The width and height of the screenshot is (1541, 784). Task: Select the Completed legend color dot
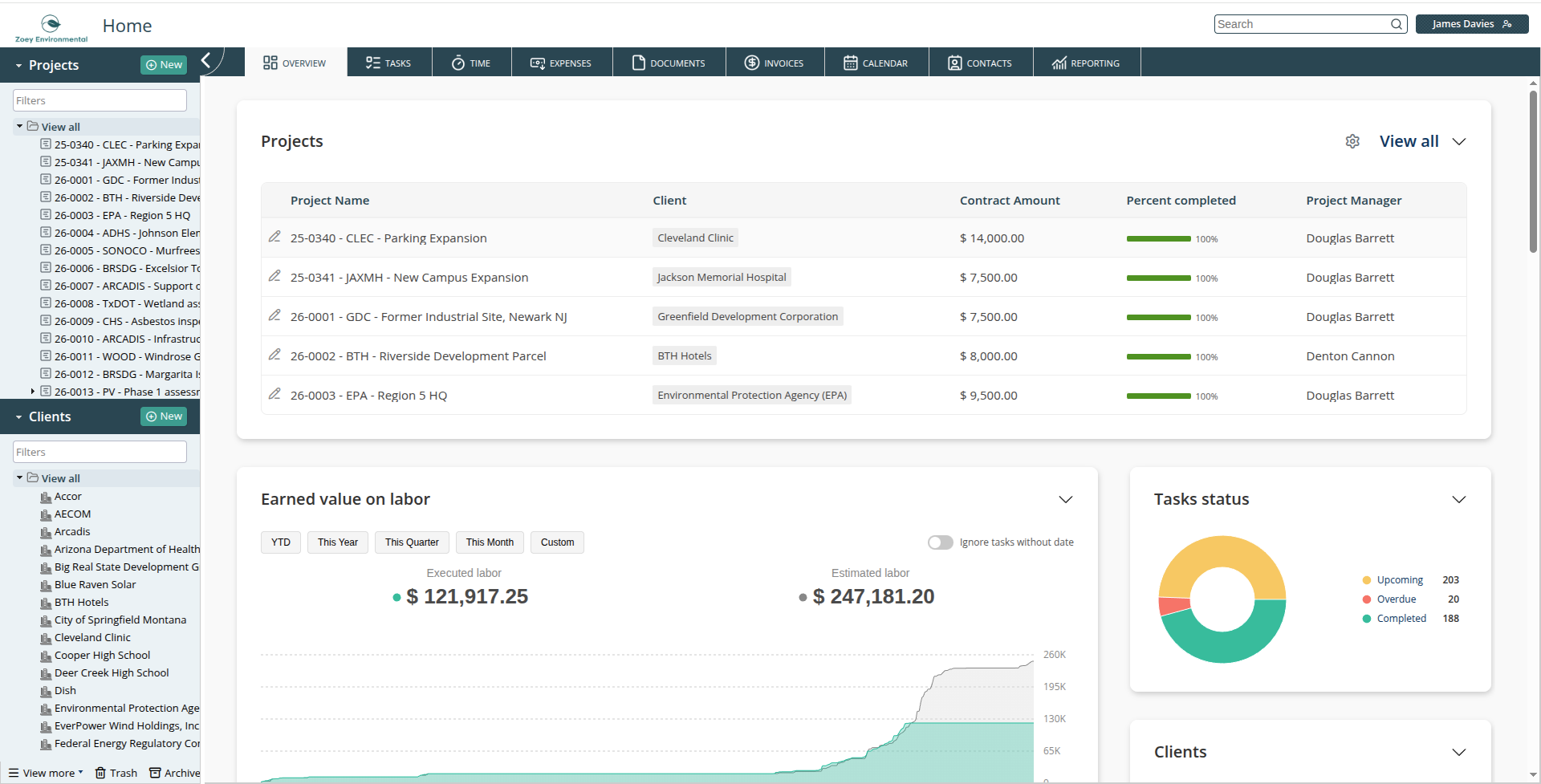1367,619
